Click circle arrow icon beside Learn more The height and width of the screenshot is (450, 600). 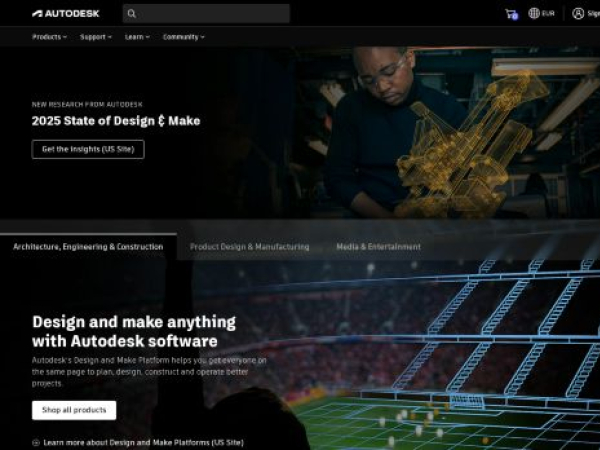pyautogui.click(x=36, y=443)
